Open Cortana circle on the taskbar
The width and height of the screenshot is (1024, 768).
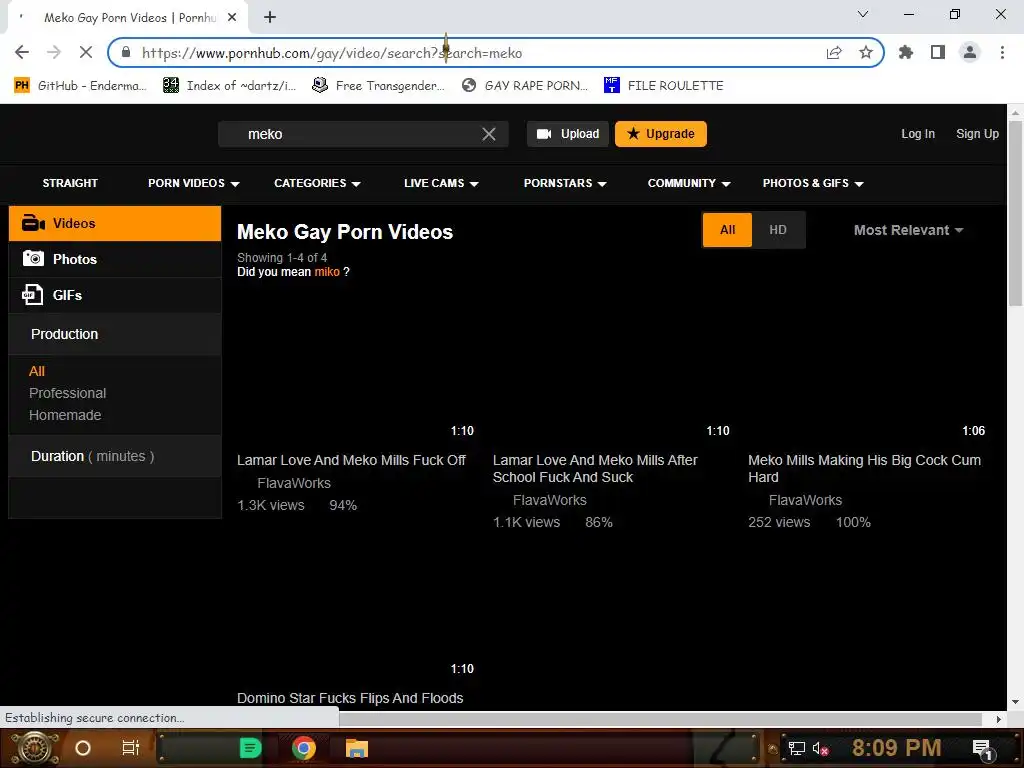click(x=83, y=748)
